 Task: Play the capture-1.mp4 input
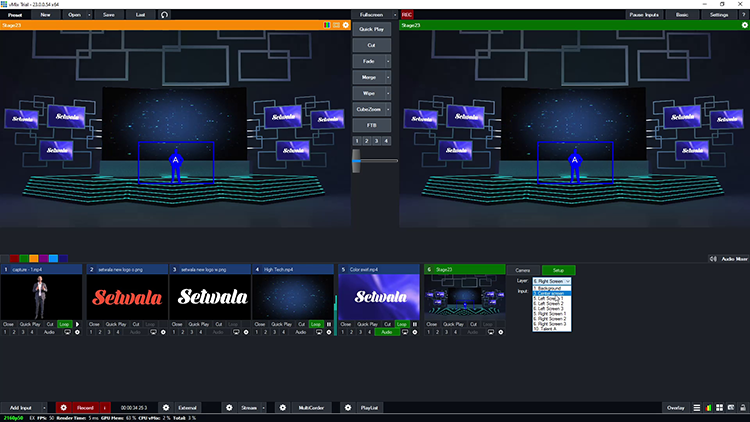(x=78, y=324)
